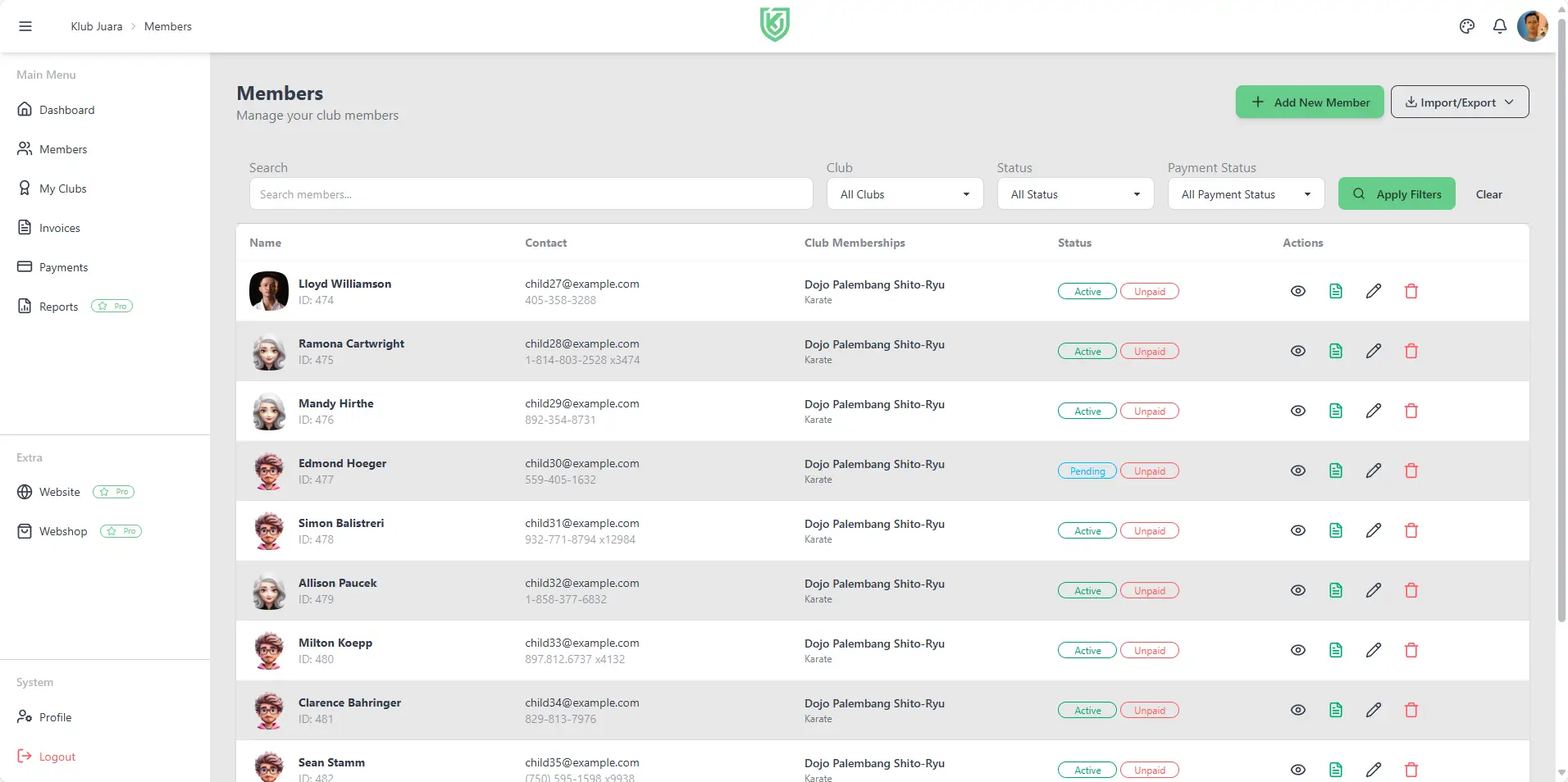Screen dimensions: 1568x782
Task: Delete Allison Paucek using trash icon
Action: pos(1411,590)
